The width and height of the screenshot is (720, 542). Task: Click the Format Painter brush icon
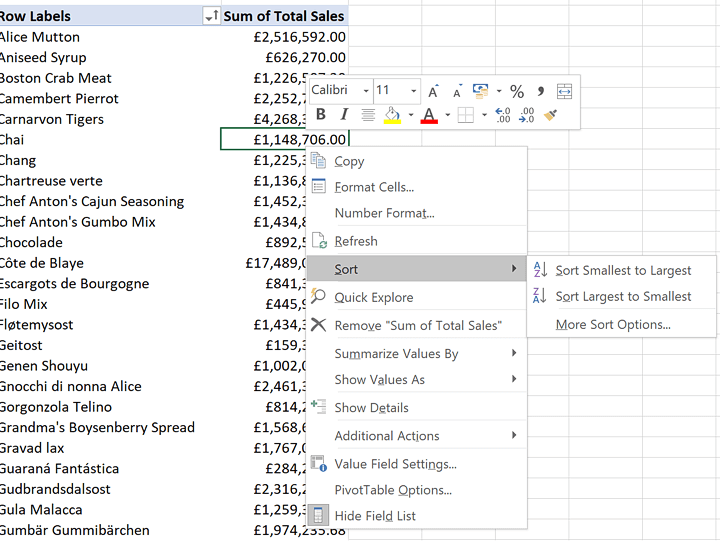coord(550,115)
